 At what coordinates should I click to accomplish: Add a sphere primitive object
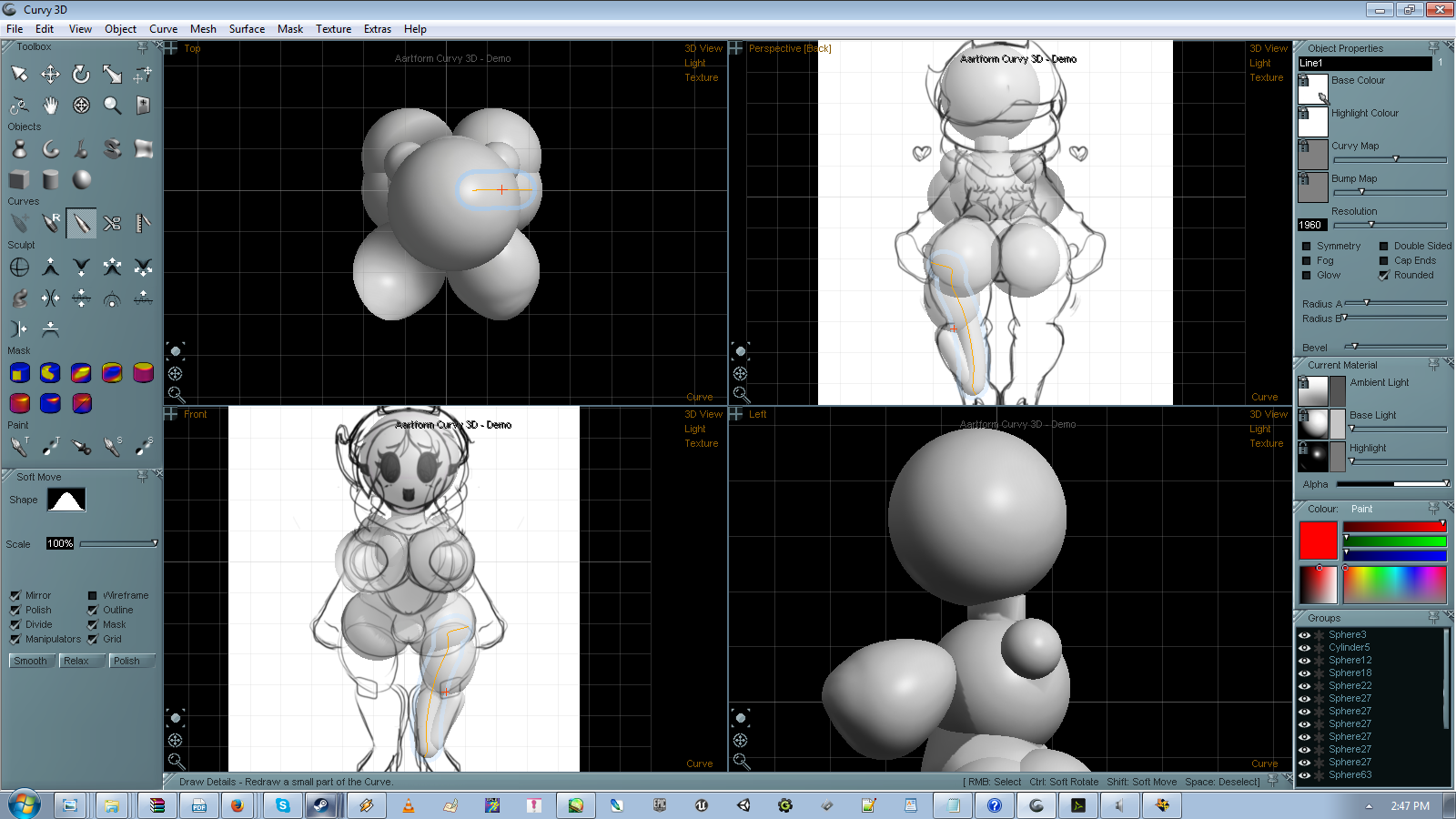click(82, 179)
